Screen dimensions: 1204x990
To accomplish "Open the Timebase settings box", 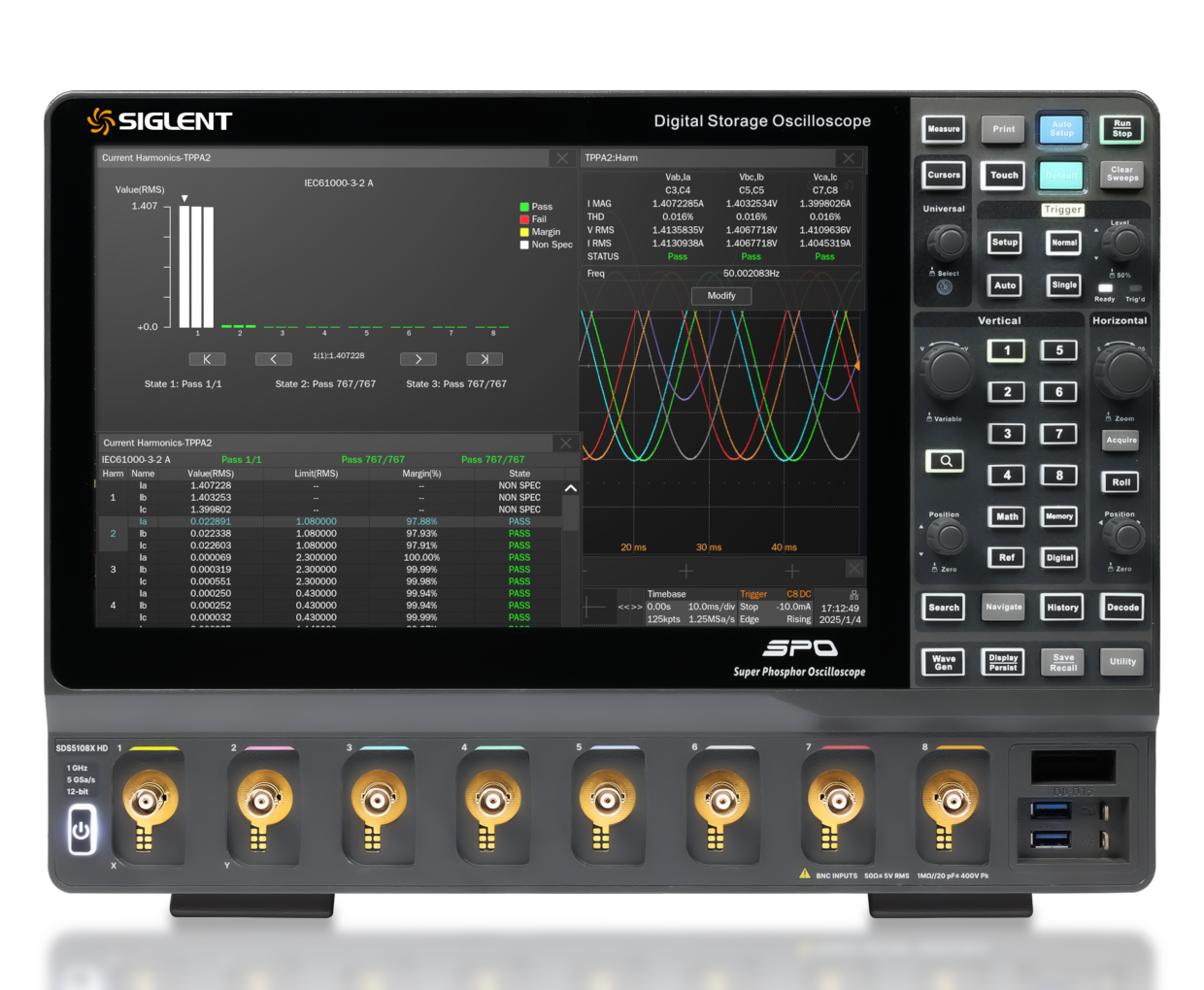I will [x=689, y=607].
